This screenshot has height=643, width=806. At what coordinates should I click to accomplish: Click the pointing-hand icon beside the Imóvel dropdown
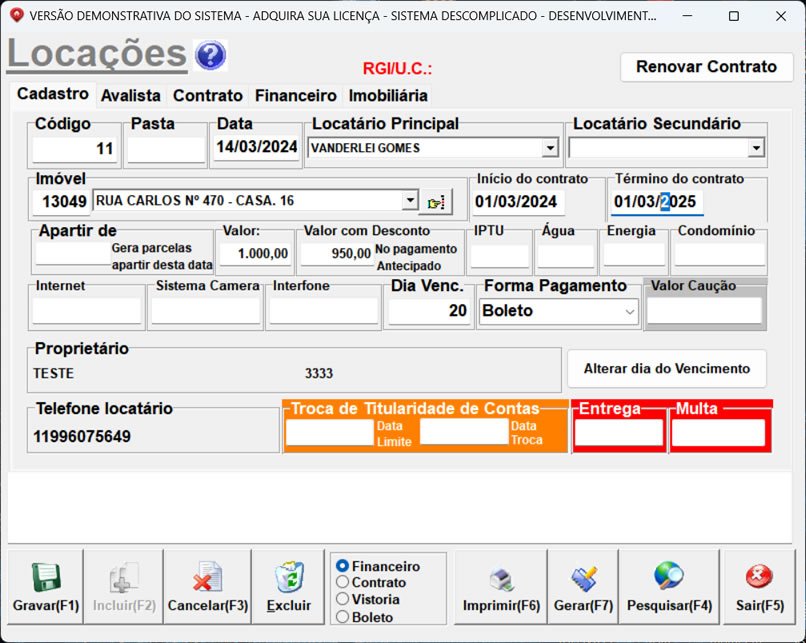coord(435,200)
